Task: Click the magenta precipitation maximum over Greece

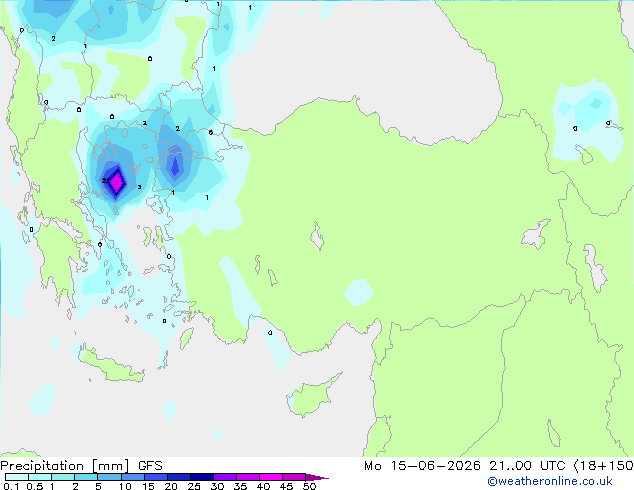Action: [117, 182]
